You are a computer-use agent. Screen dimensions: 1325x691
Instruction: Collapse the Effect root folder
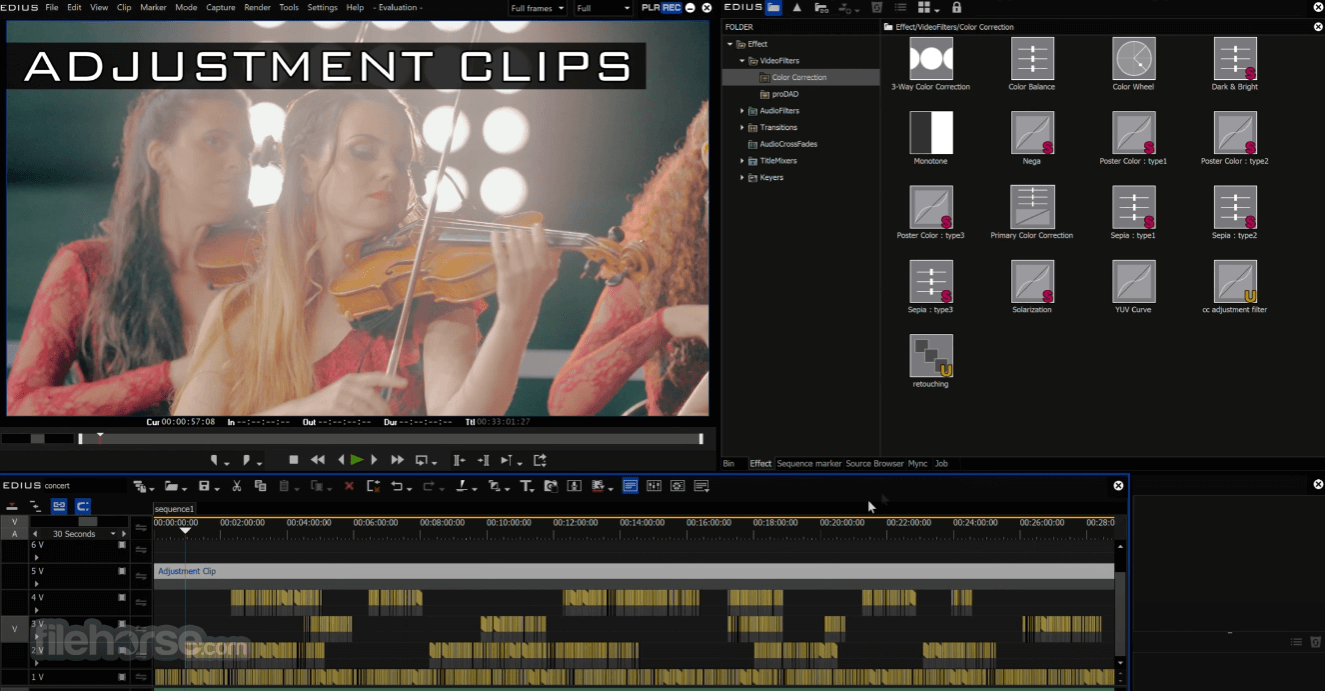click(x=730, y=44)
